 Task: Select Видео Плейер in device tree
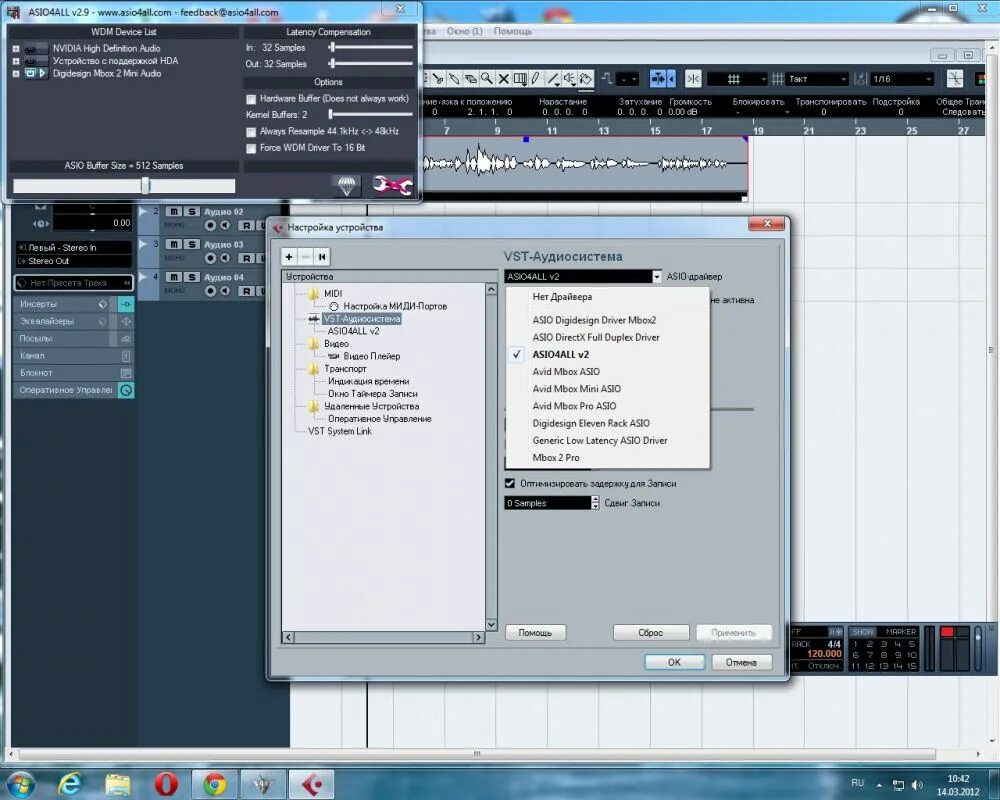[371, 356]
